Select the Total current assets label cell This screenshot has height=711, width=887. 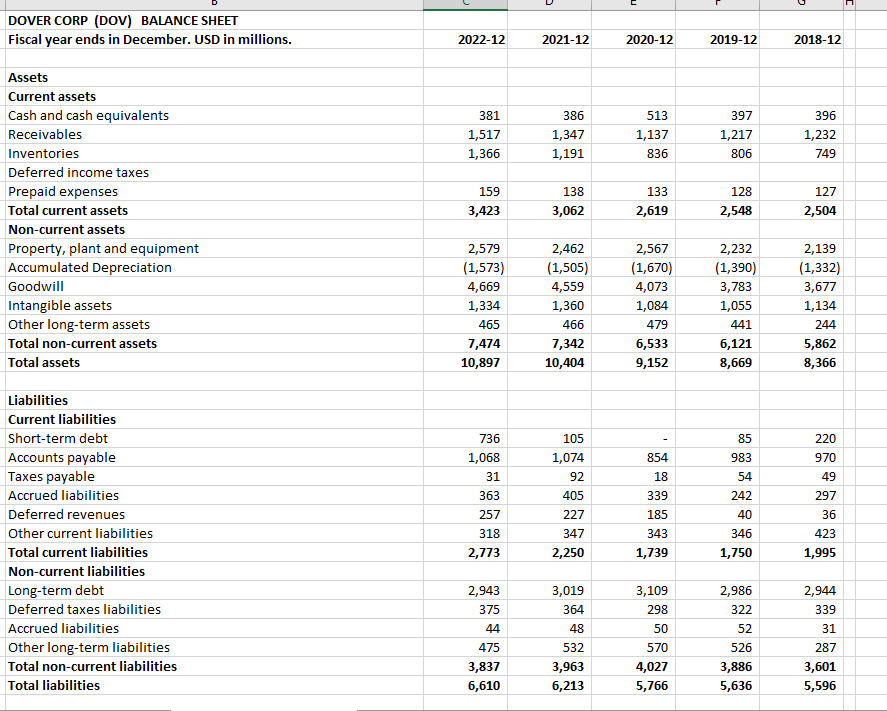click(x=67, y=210)
